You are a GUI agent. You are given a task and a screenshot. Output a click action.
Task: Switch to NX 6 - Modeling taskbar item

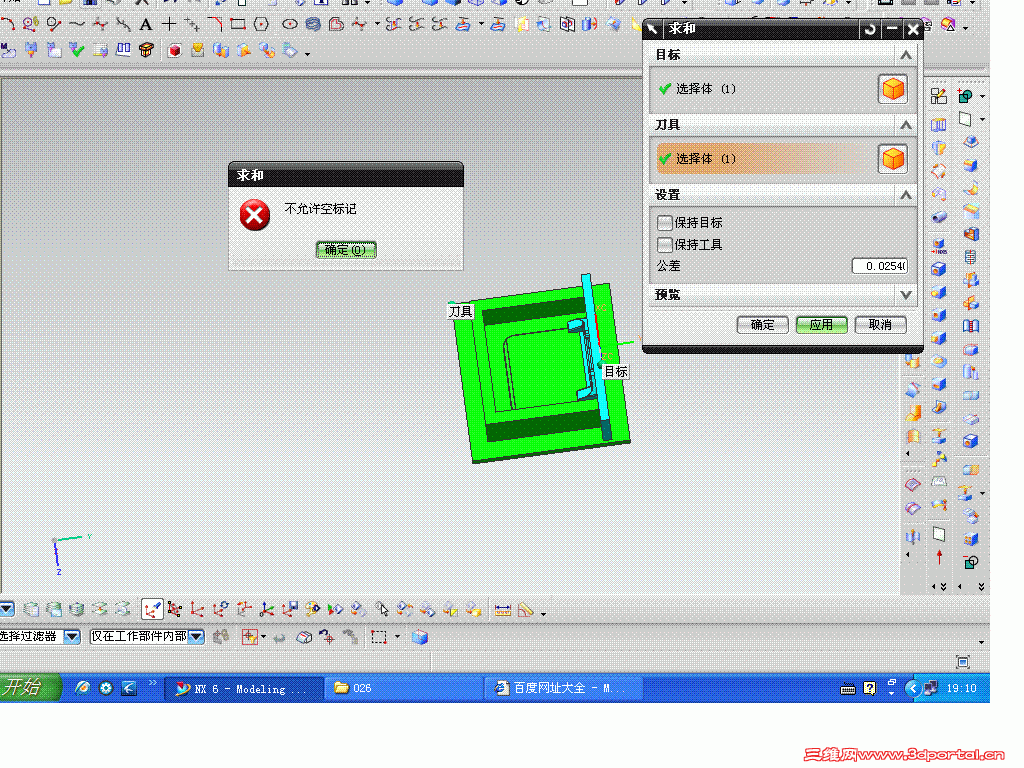coord(244,688)
